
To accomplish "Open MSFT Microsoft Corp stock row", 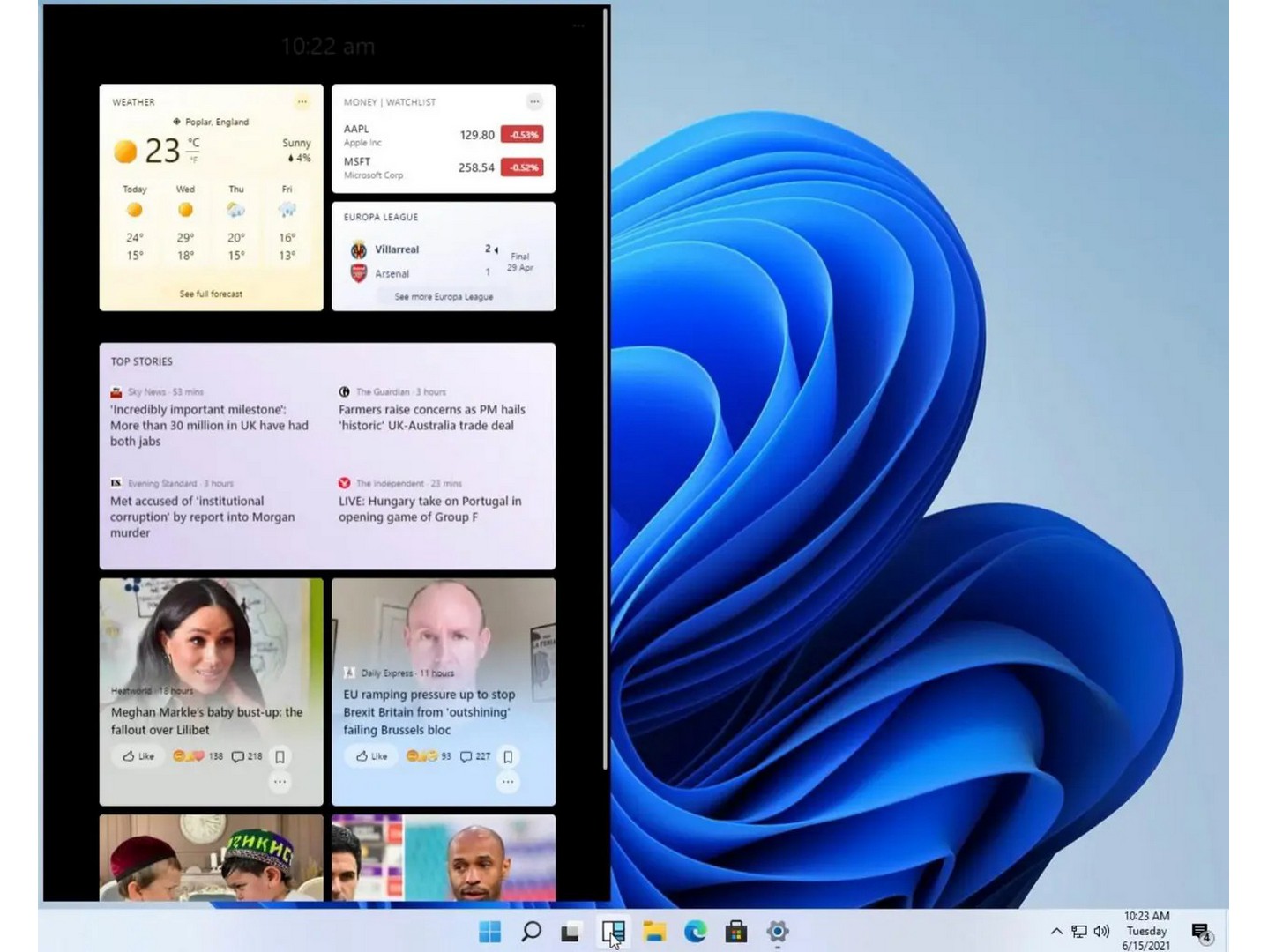I will coord(444,167).
